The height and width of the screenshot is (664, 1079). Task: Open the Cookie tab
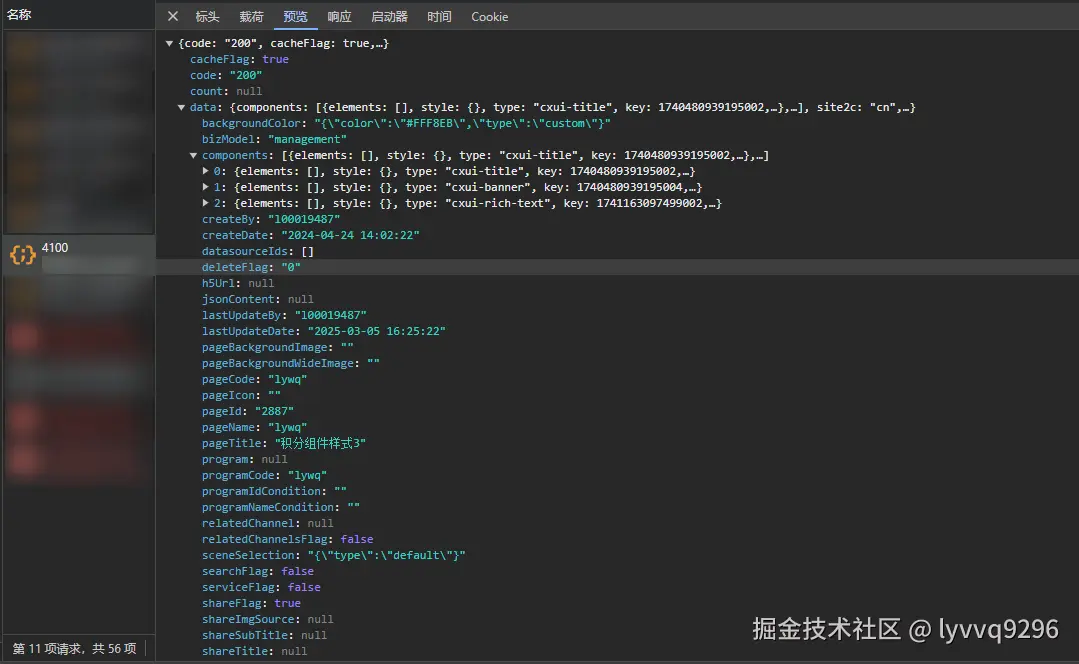coord(489,17)
